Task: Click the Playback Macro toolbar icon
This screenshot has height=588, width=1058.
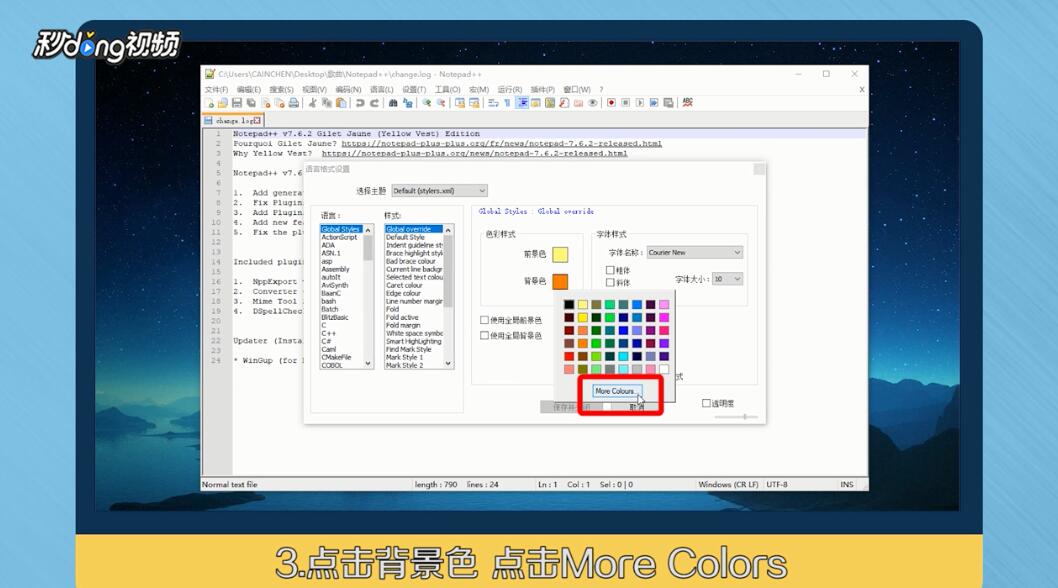Action: pos(640,103)
